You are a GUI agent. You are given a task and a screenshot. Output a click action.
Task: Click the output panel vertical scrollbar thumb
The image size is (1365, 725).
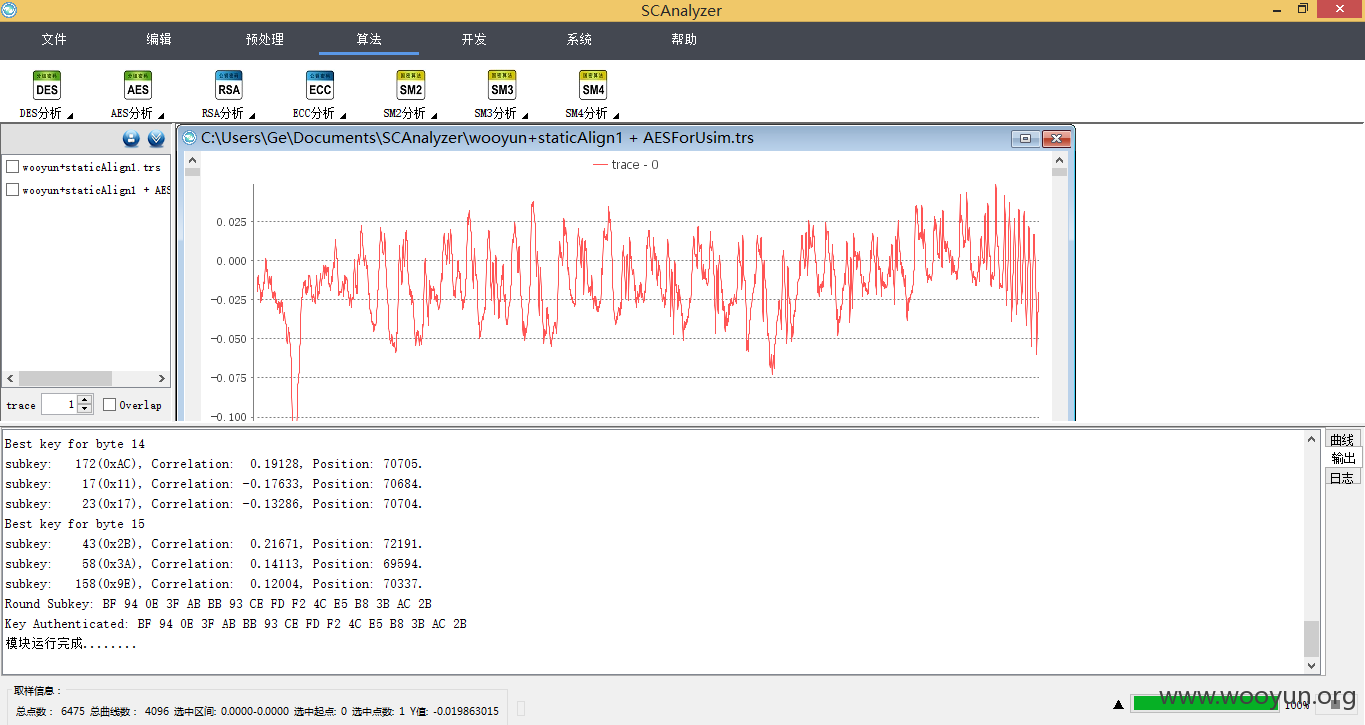click(x=1312, y=638)
